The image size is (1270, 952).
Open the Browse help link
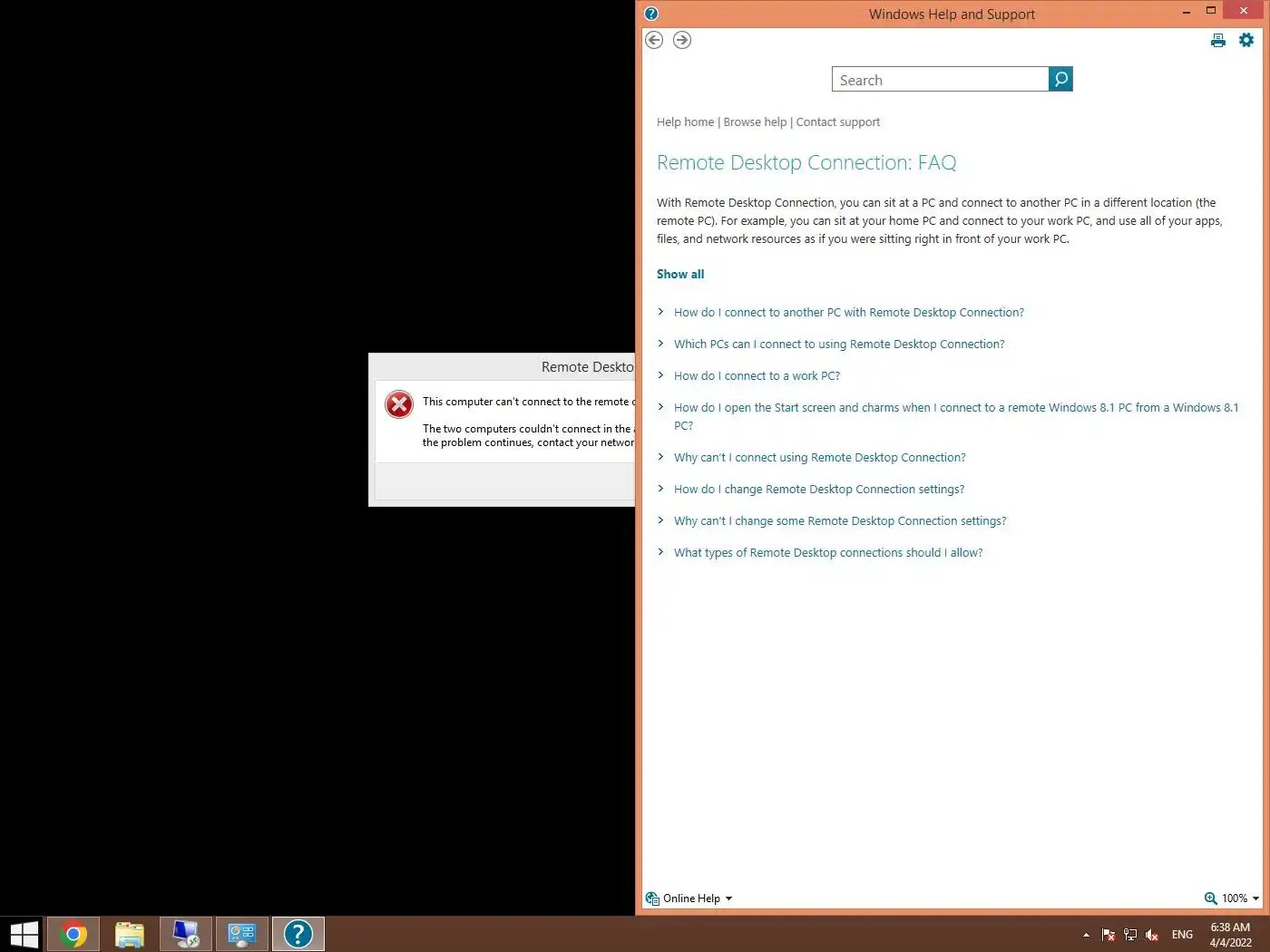755,121
